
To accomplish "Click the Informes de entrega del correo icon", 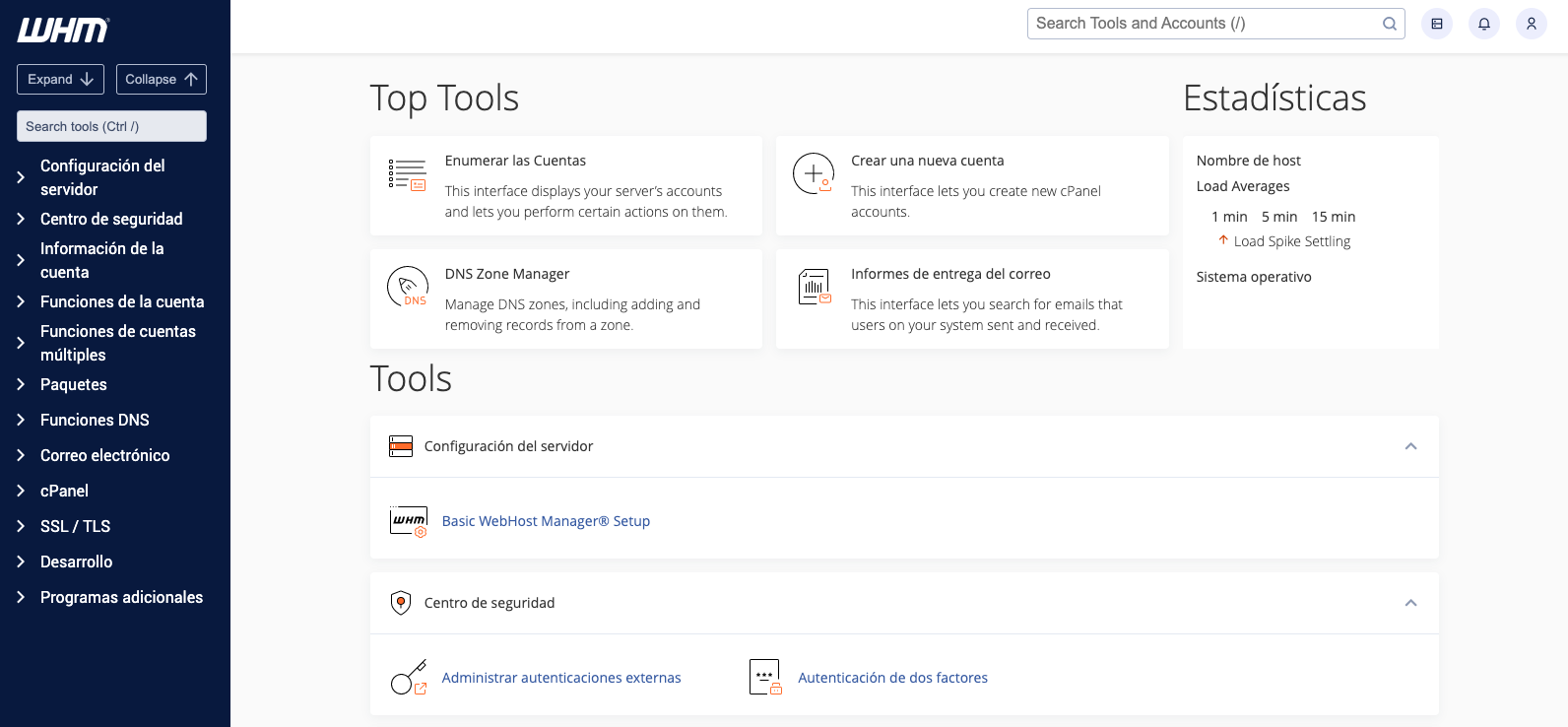I will pos(815,287).
